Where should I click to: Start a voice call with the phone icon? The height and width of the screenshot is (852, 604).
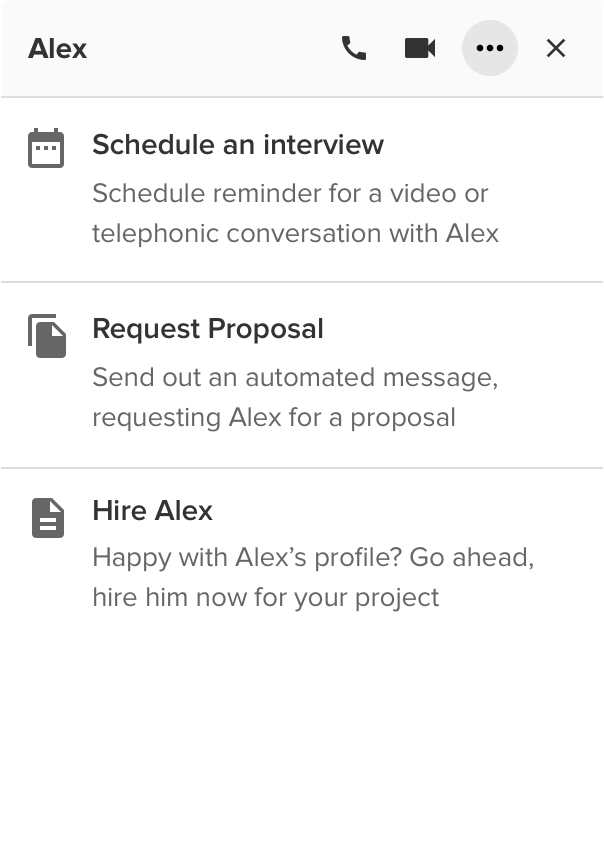coord(354,48)
